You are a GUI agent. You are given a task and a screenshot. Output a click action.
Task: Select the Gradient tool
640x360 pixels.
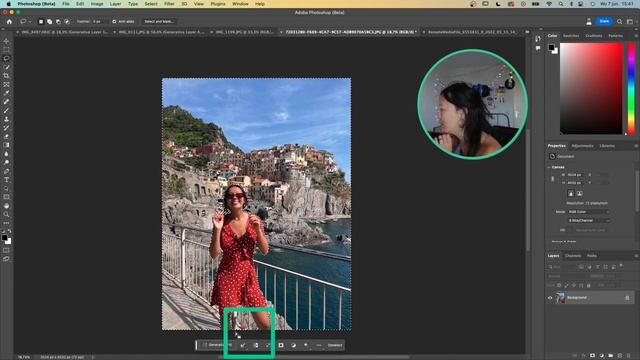[x=6, y=145]
